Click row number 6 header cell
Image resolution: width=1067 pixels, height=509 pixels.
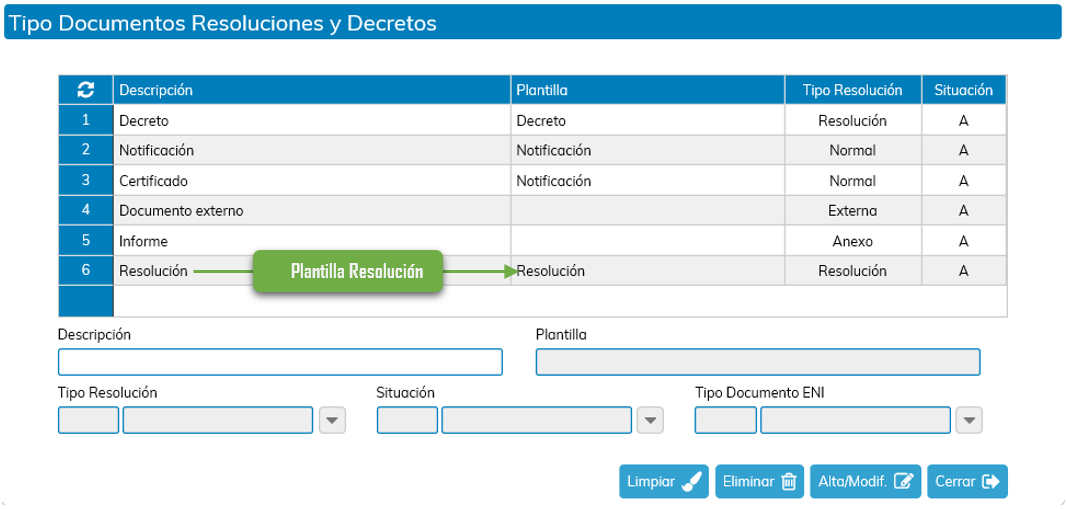coord(86,271)
